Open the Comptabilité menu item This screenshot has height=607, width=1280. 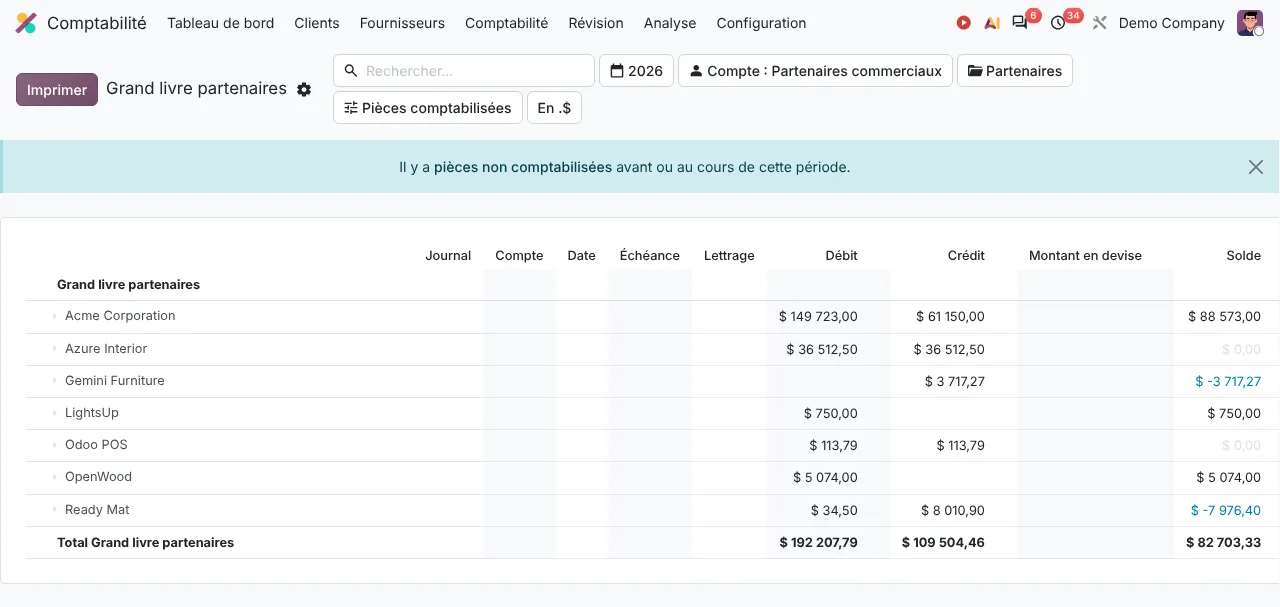(x=507, y=23)
